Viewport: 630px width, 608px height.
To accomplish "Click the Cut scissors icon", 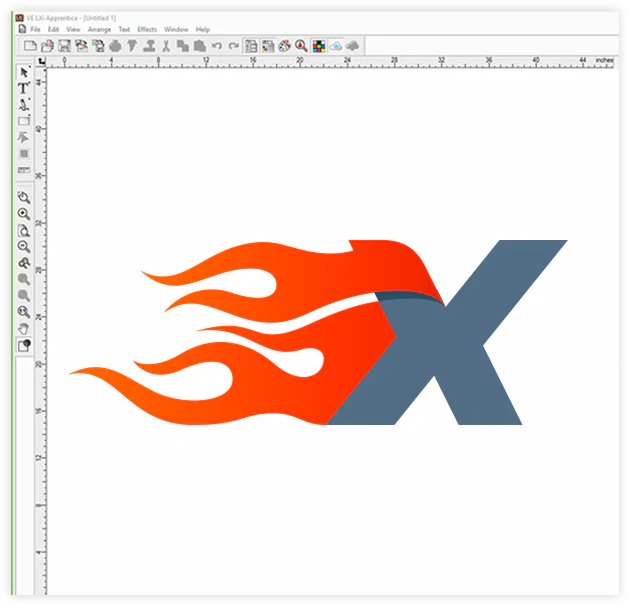I will point(166,46).
